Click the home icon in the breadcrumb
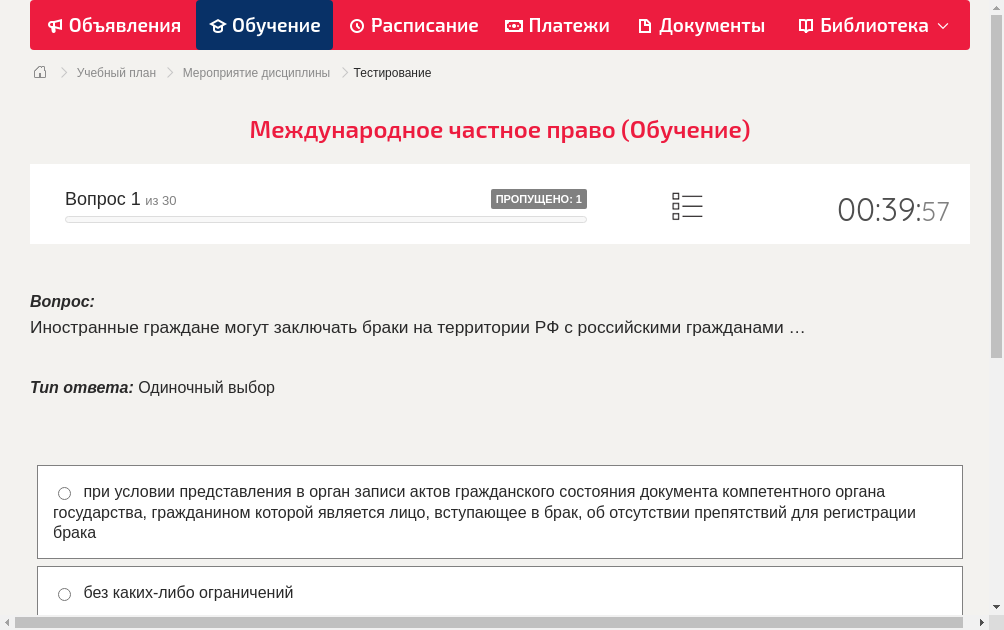The width and height of the screenshot is (1004, 630). 39,72
